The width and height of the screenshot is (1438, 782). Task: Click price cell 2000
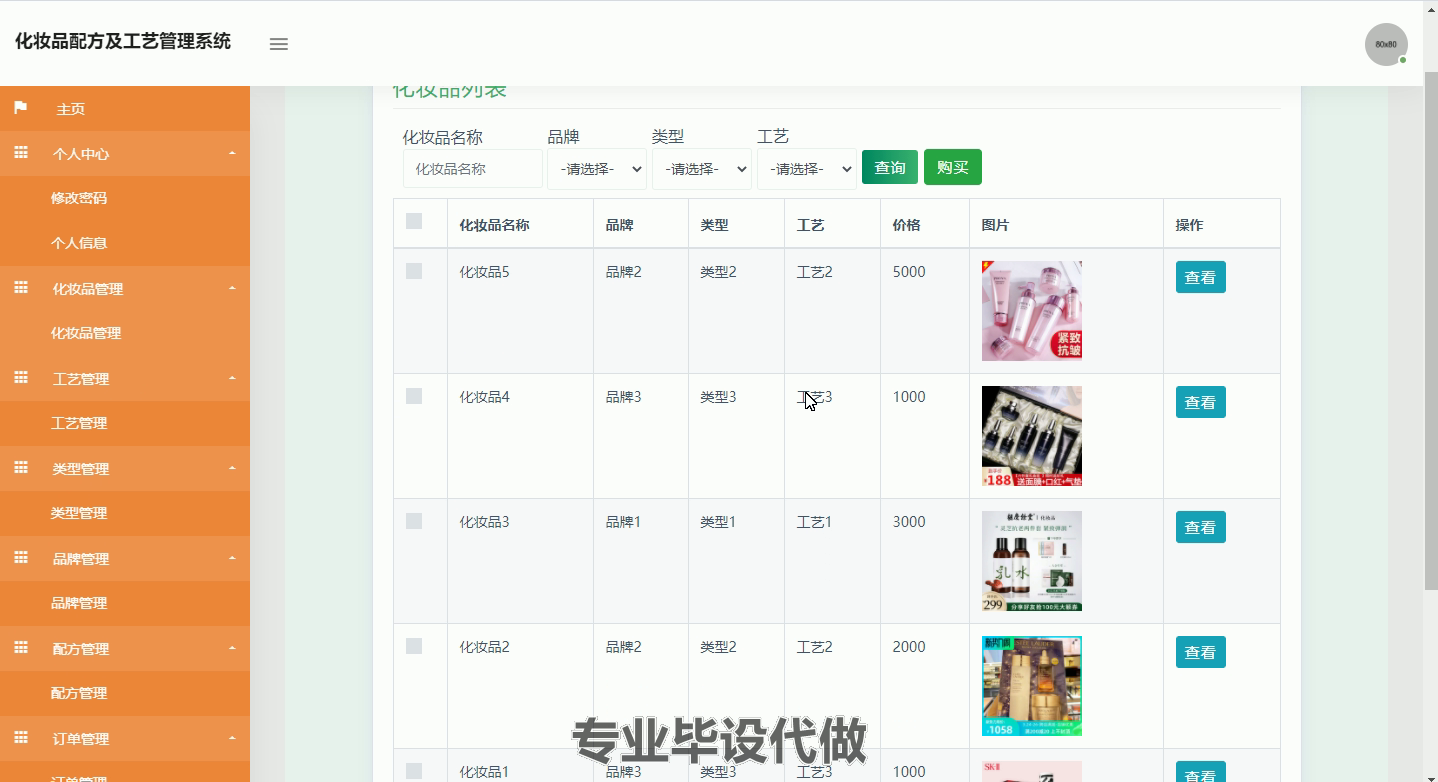click(909, 647)
